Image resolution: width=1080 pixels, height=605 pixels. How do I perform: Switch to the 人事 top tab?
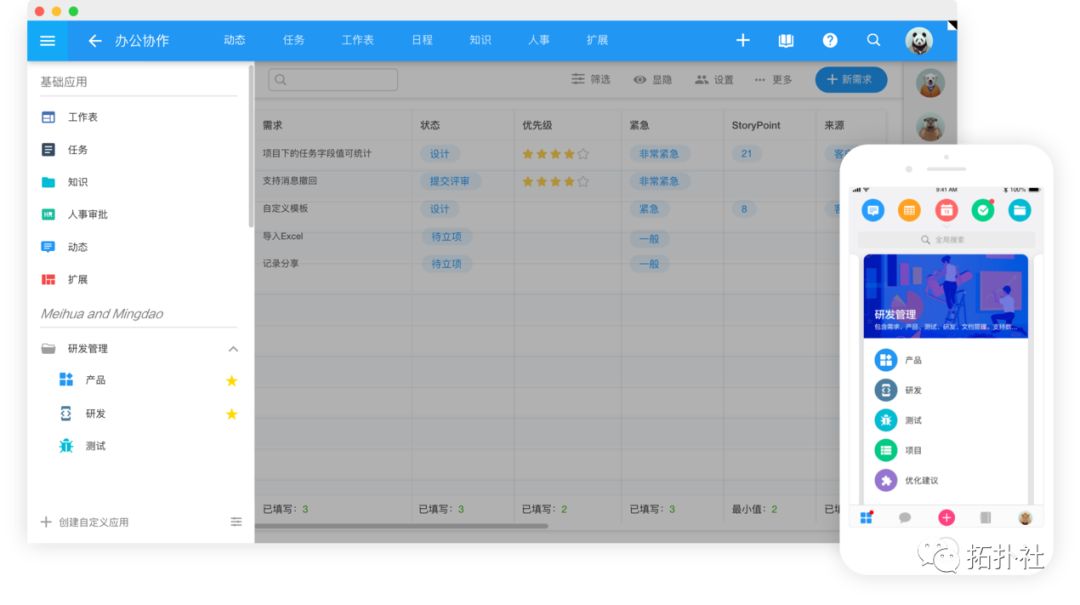tap(539, 40)
